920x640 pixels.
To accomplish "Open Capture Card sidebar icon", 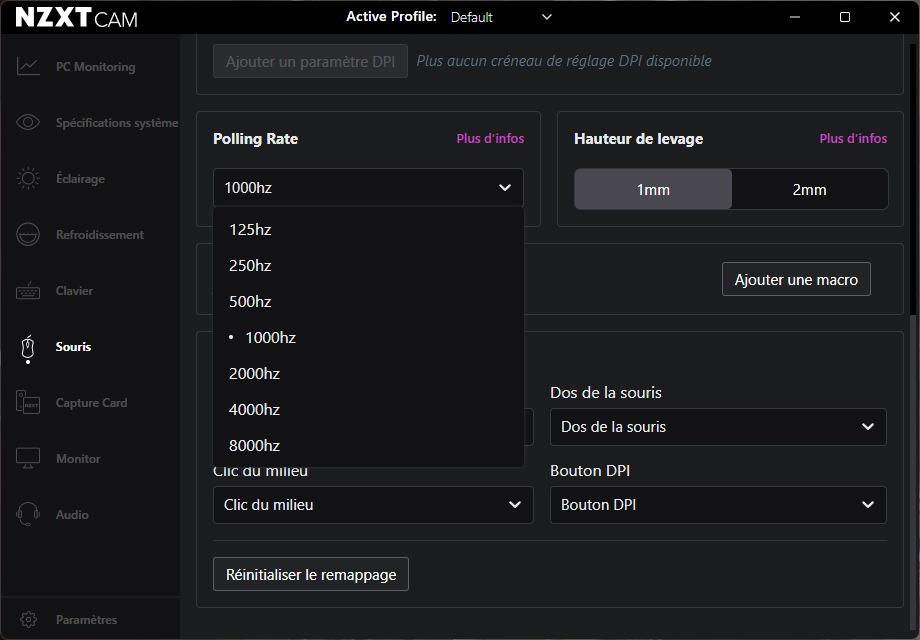I will 28,403.
